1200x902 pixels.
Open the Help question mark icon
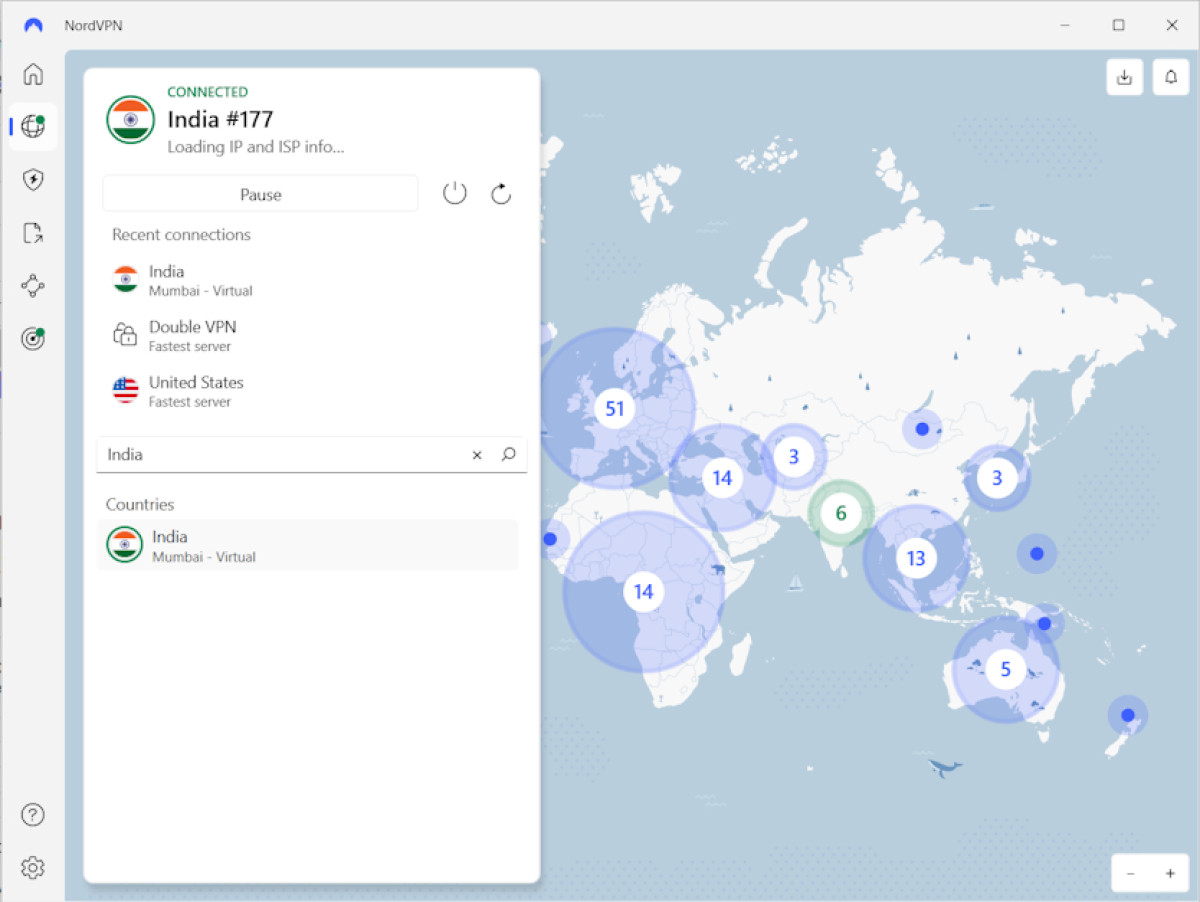coord(33,814)
